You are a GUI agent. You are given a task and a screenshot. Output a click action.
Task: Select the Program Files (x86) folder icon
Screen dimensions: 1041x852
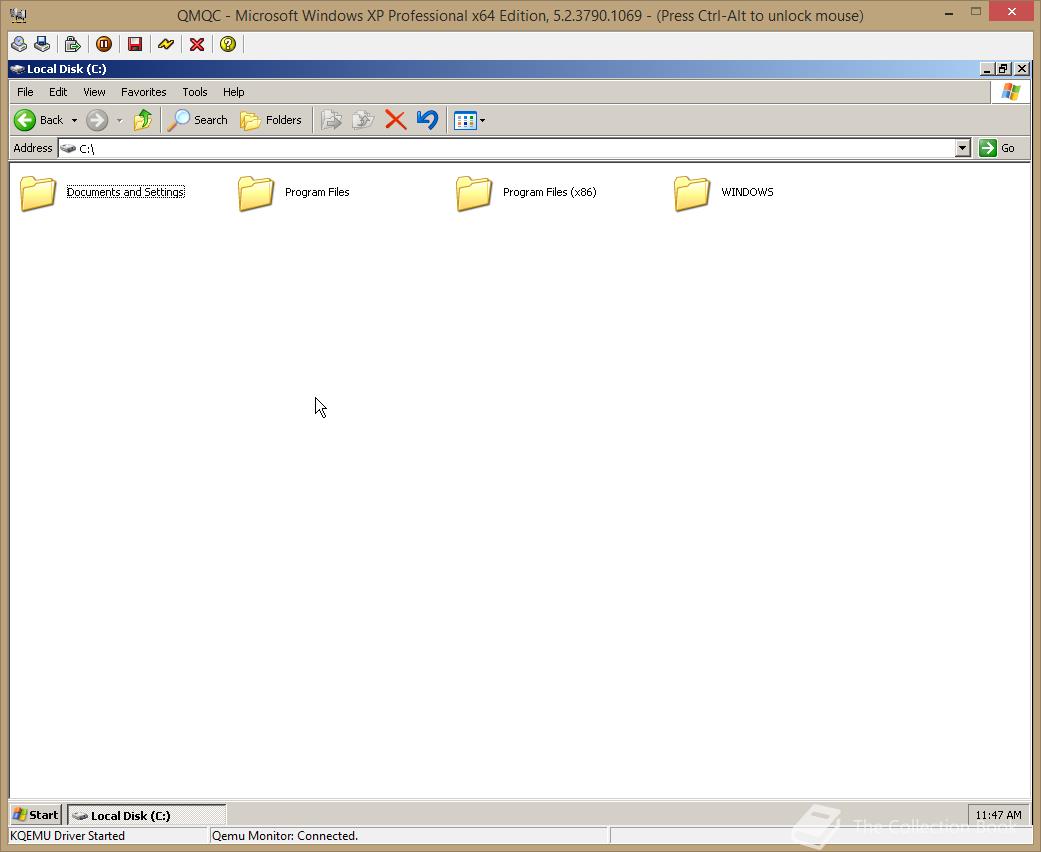[473, 193]
